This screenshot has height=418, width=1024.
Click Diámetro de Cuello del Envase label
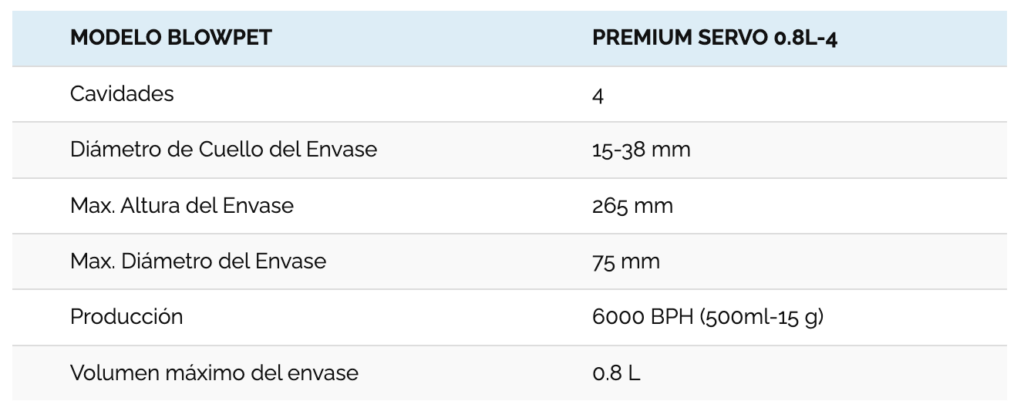tap(224, 150)
